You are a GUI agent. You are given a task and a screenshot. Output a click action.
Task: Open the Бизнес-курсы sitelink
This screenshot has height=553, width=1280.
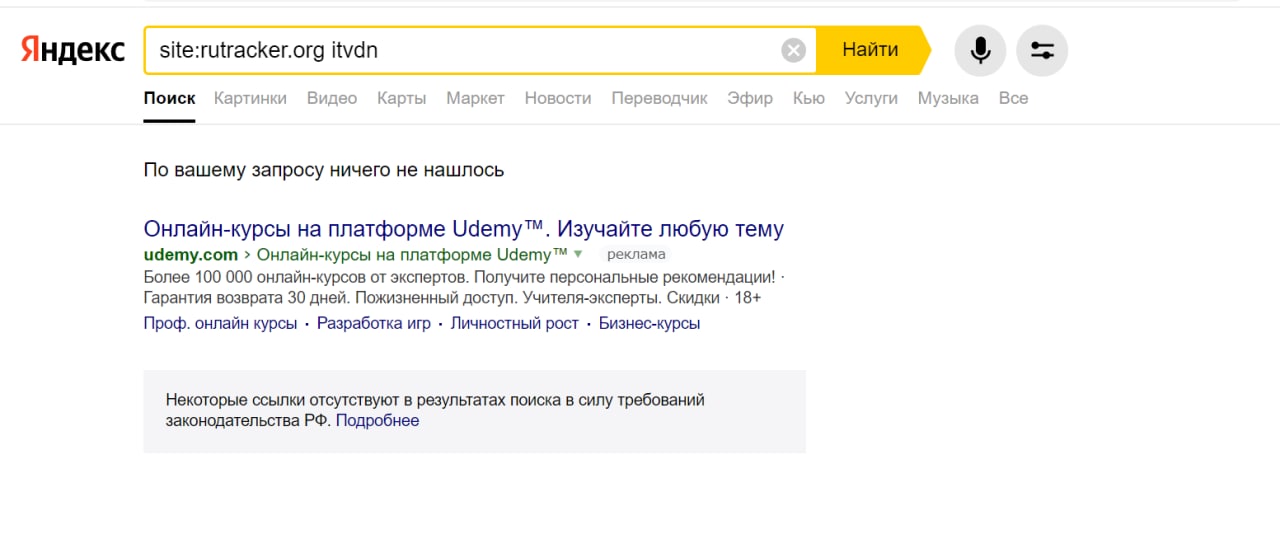click(x=649, y=323)
